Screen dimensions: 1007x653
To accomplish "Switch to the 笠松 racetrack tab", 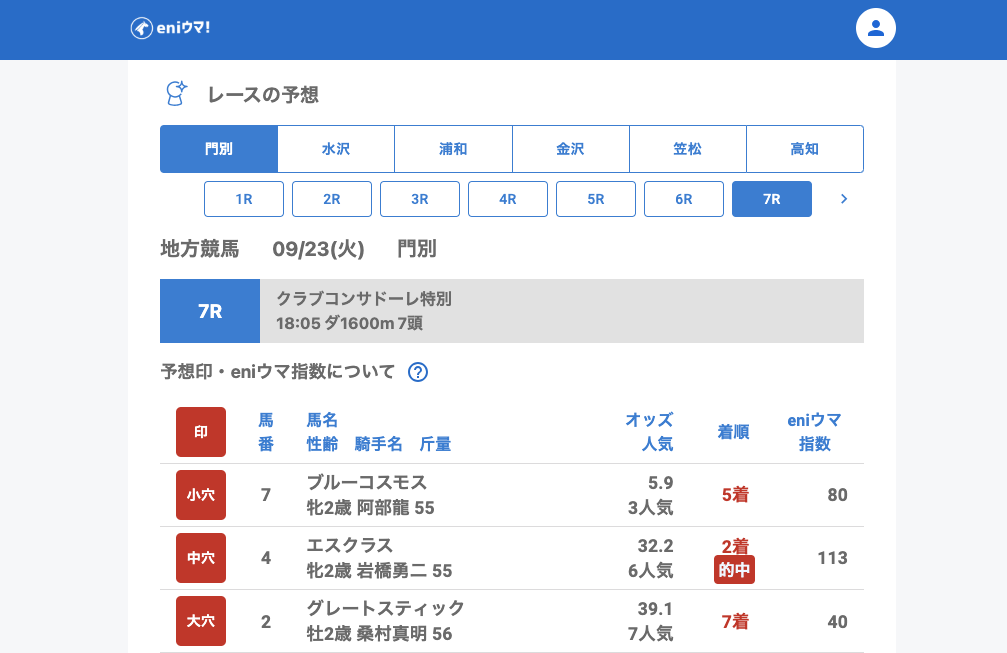I will (x=687, y=149).
